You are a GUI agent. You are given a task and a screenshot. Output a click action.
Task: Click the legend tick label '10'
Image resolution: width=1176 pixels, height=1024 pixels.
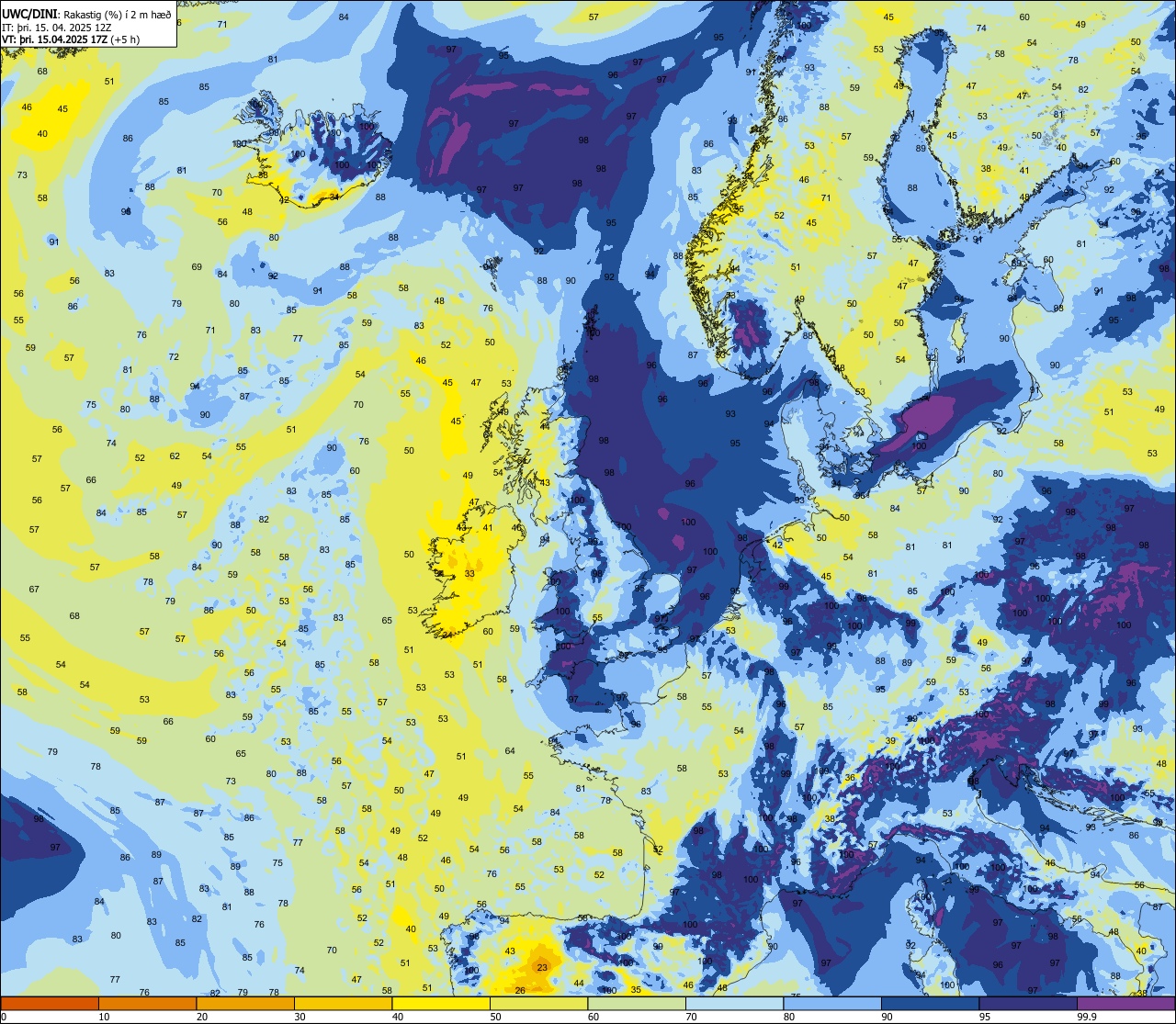(x=104, y=1017)
